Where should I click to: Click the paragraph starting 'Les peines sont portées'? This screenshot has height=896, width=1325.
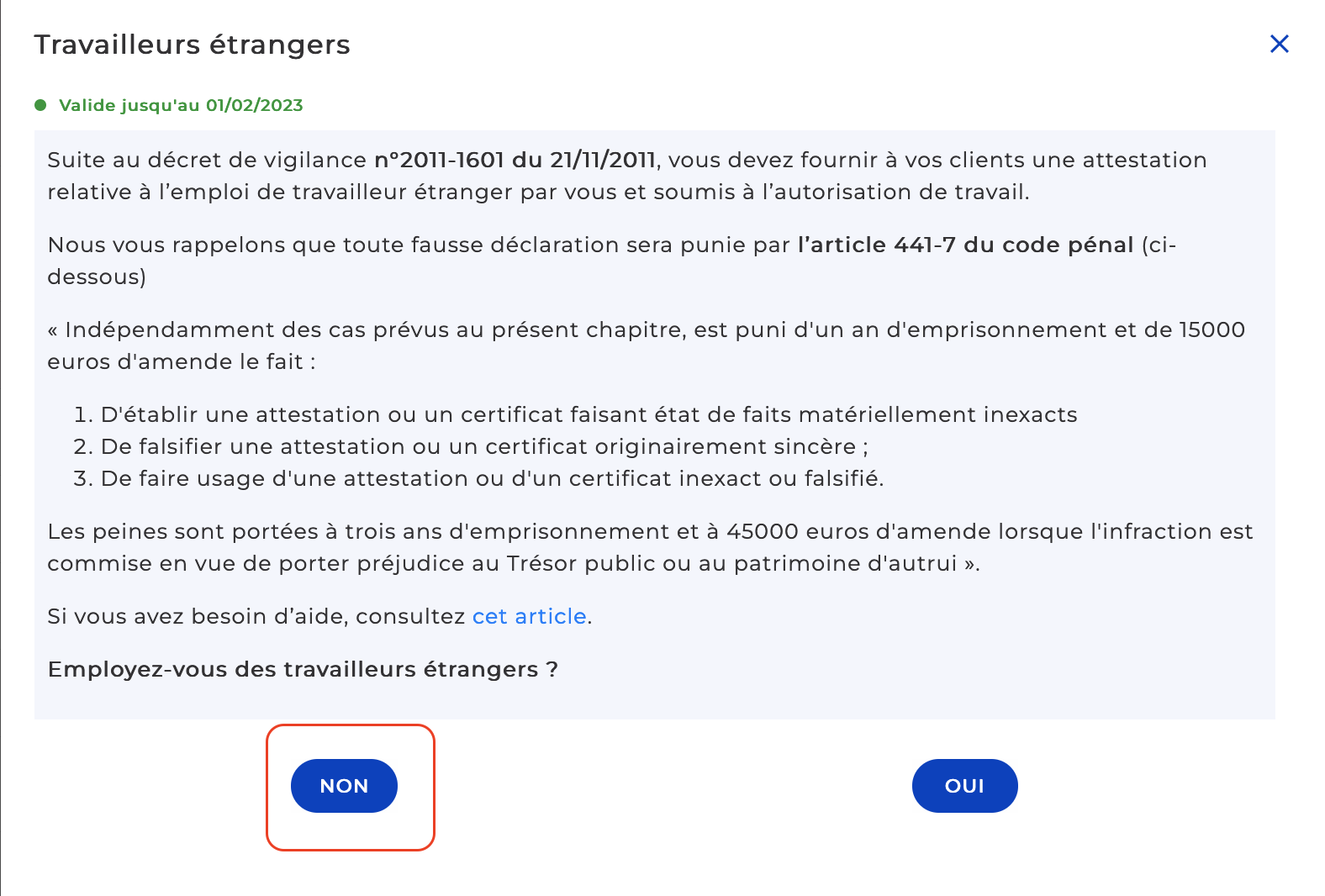650,547
